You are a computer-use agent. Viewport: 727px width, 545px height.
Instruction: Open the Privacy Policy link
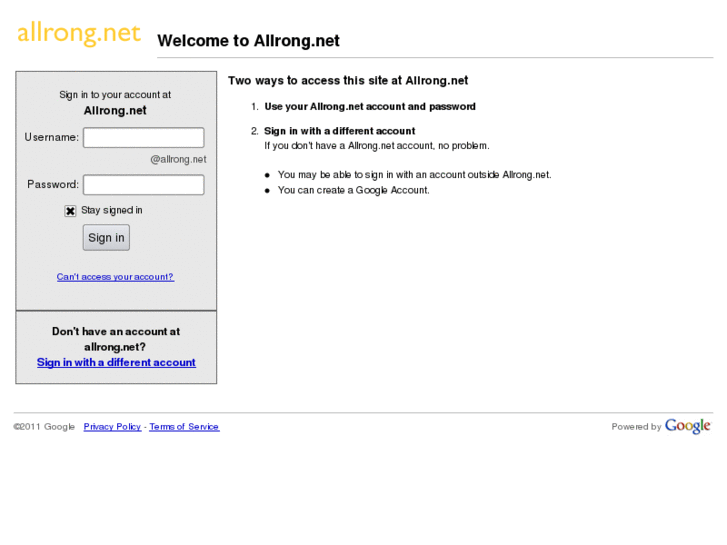tap(112, 427)
